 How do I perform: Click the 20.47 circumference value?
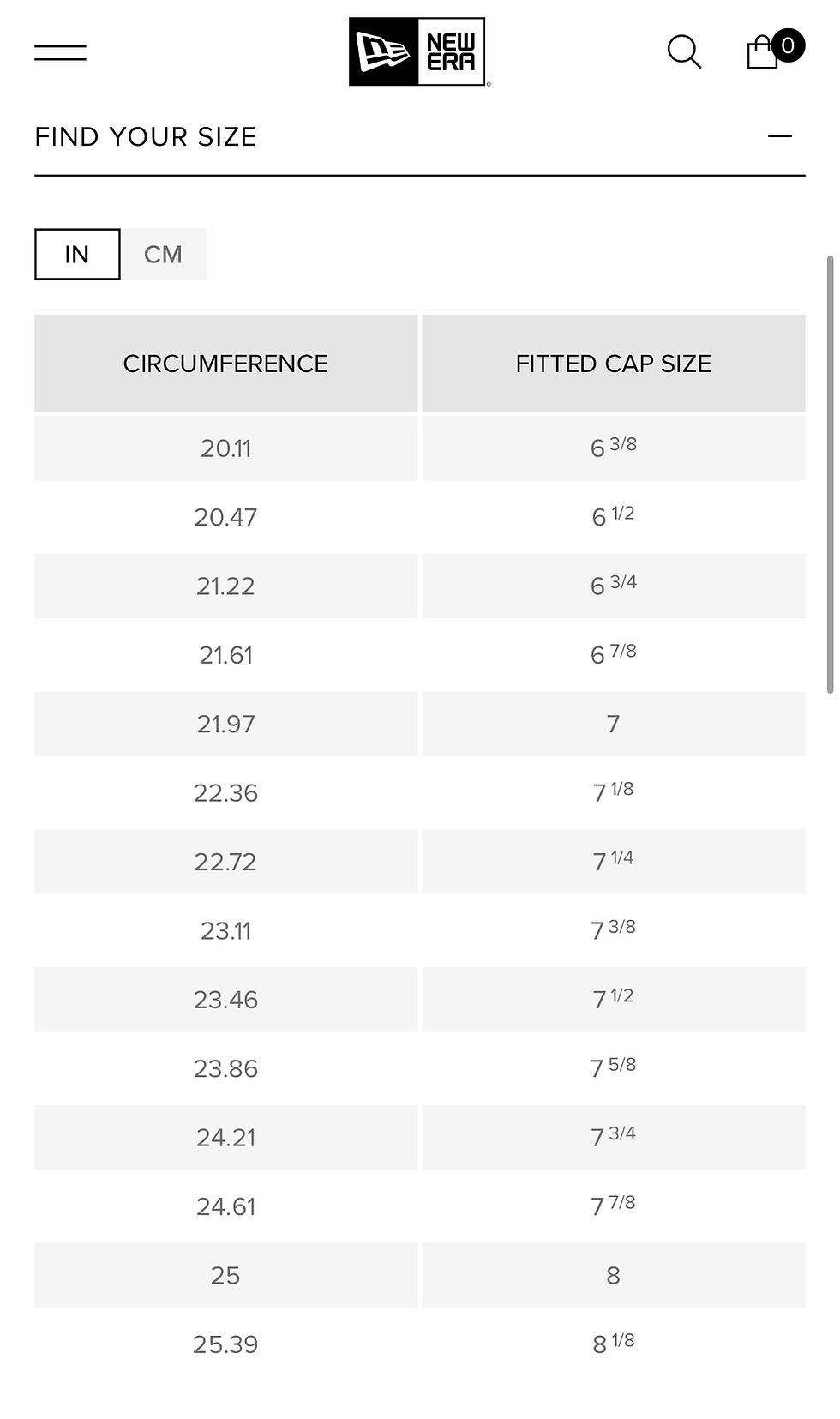[225, 517]
